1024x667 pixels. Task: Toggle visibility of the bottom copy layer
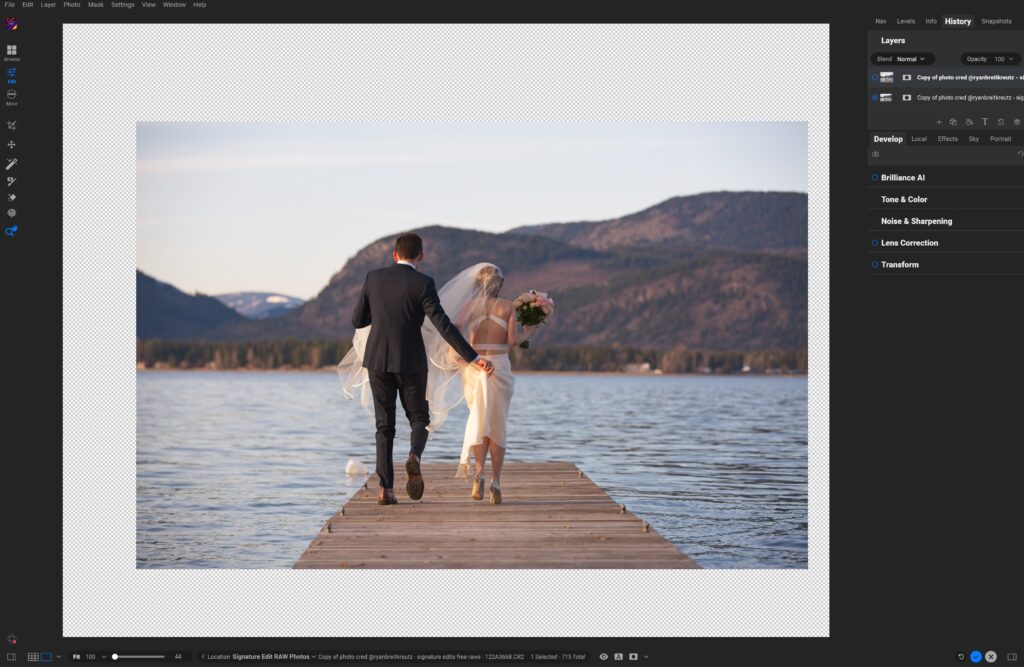coord(874,97)
